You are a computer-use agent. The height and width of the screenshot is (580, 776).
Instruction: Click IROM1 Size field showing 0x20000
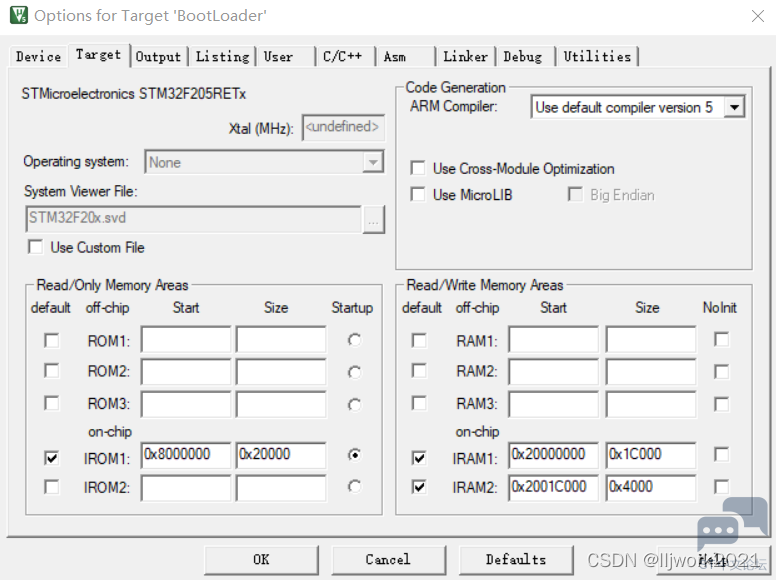[x=281, y=455]
